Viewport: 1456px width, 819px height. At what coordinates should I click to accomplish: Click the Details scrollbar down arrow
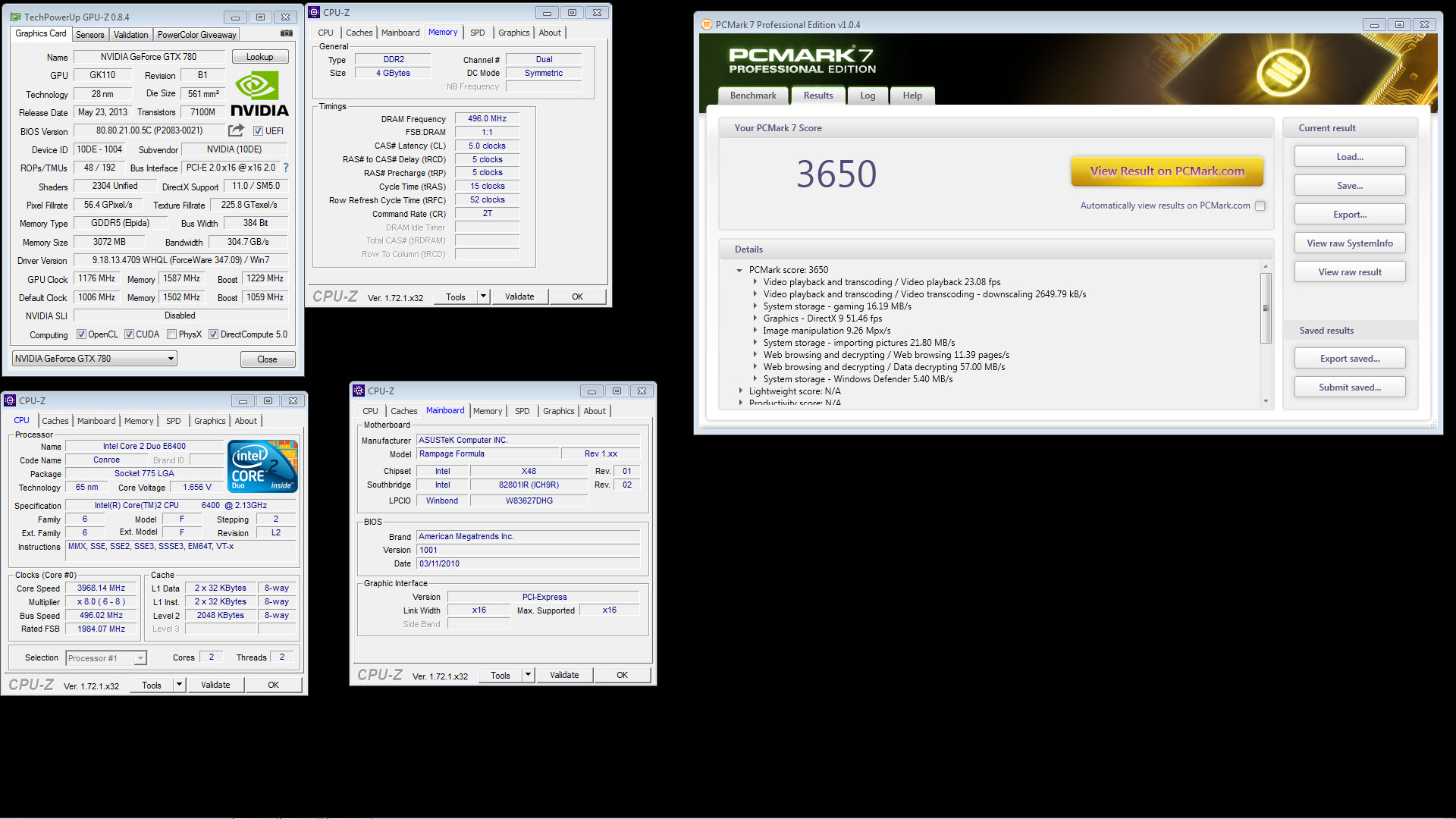[1266, 401]
